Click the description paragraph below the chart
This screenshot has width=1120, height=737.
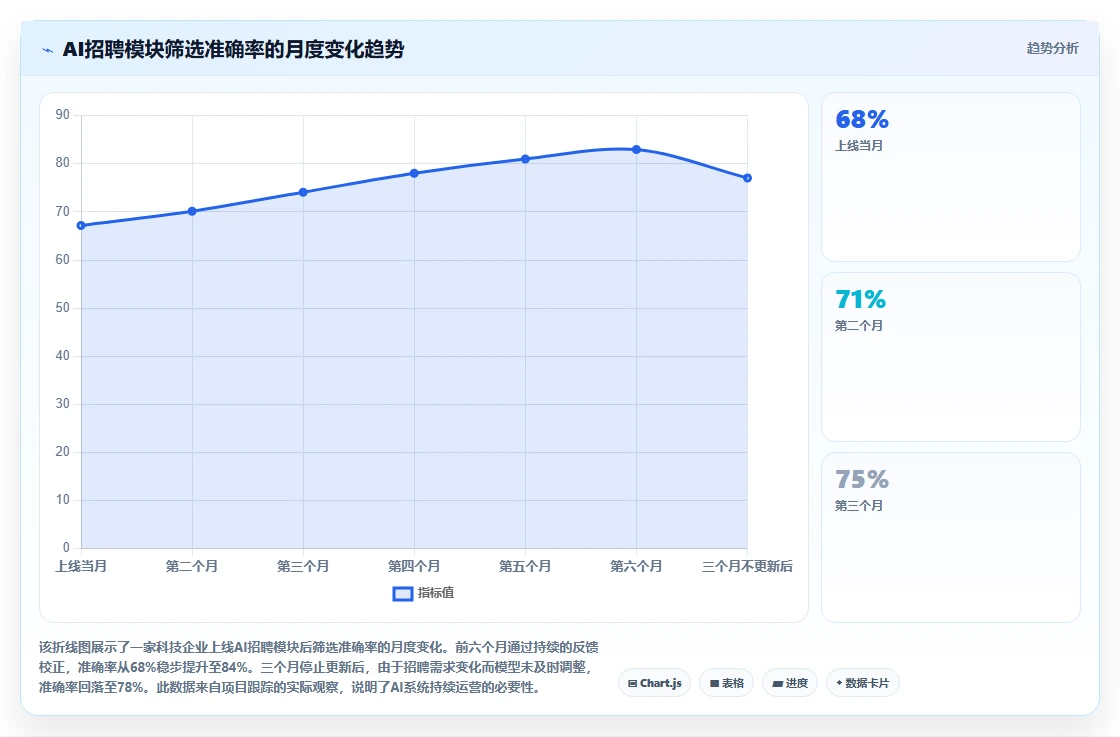point(319,667)
